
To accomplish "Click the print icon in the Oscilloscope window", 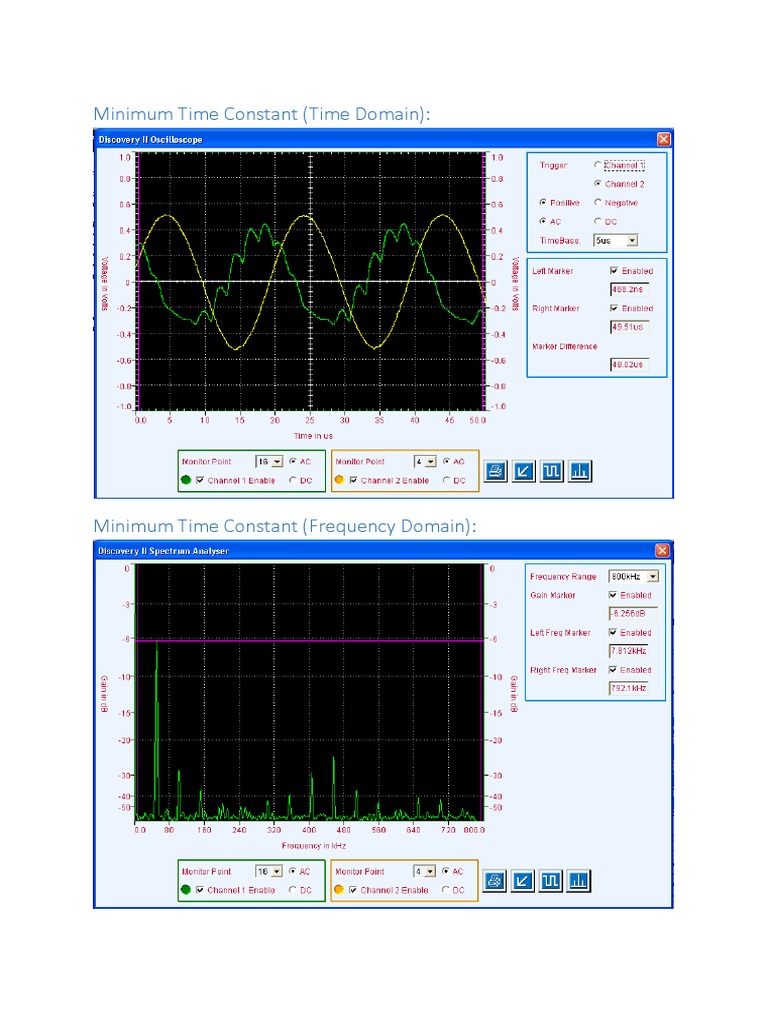I will click(x=496, y=471).
